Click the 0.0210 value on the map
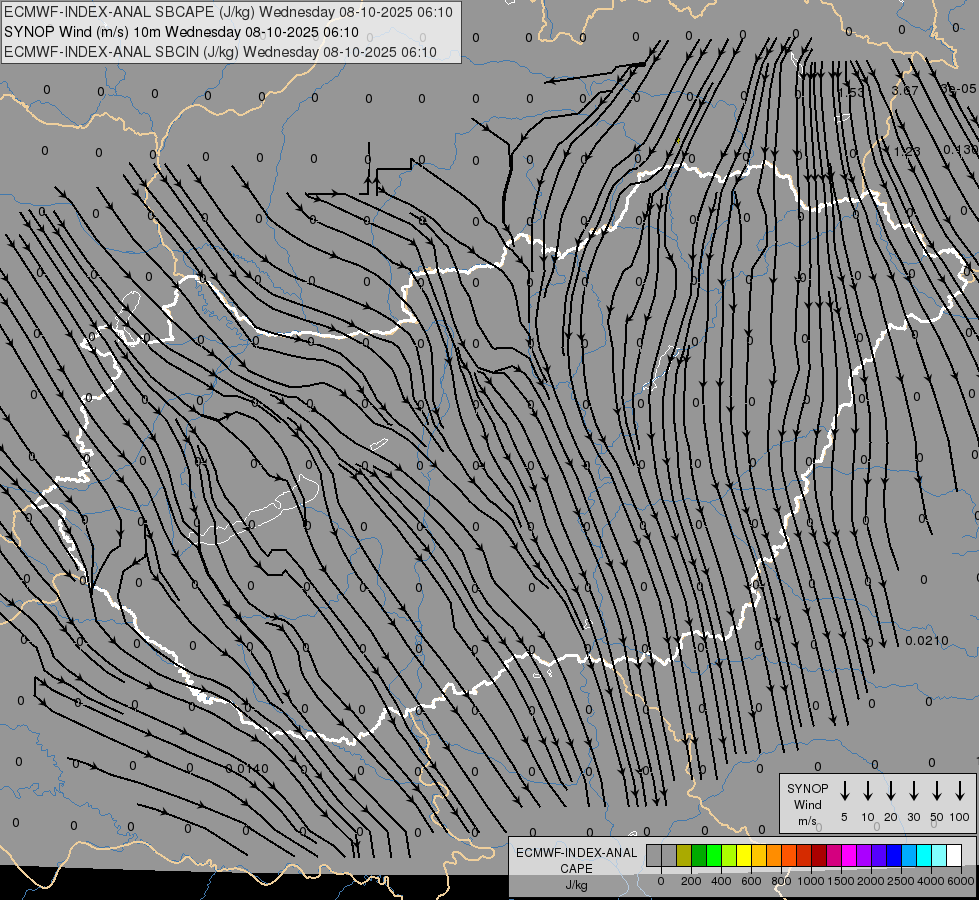Screen dimensions: 979x900 click(x=926, y=641)
